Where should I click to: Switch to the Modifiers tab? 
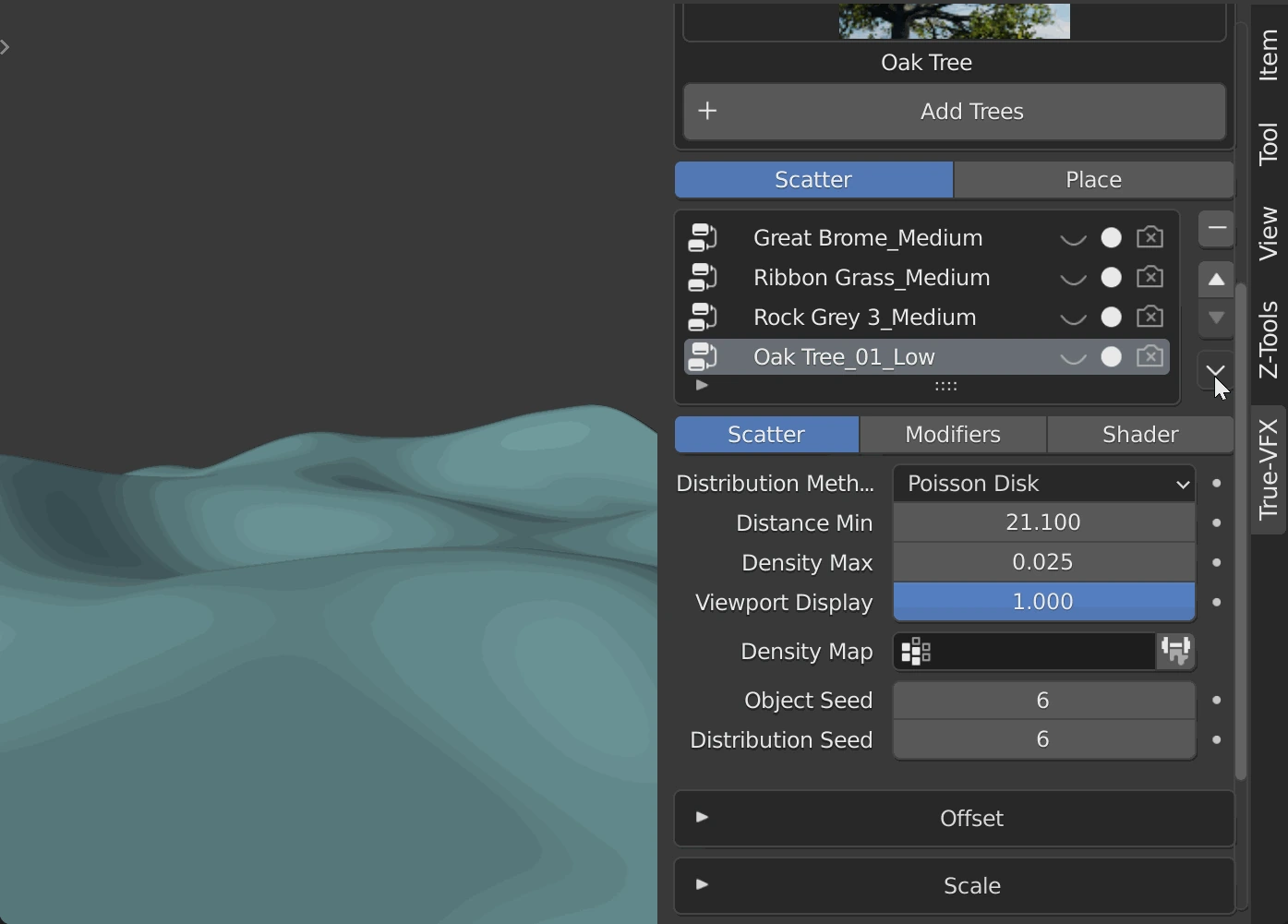click(953, 435)
